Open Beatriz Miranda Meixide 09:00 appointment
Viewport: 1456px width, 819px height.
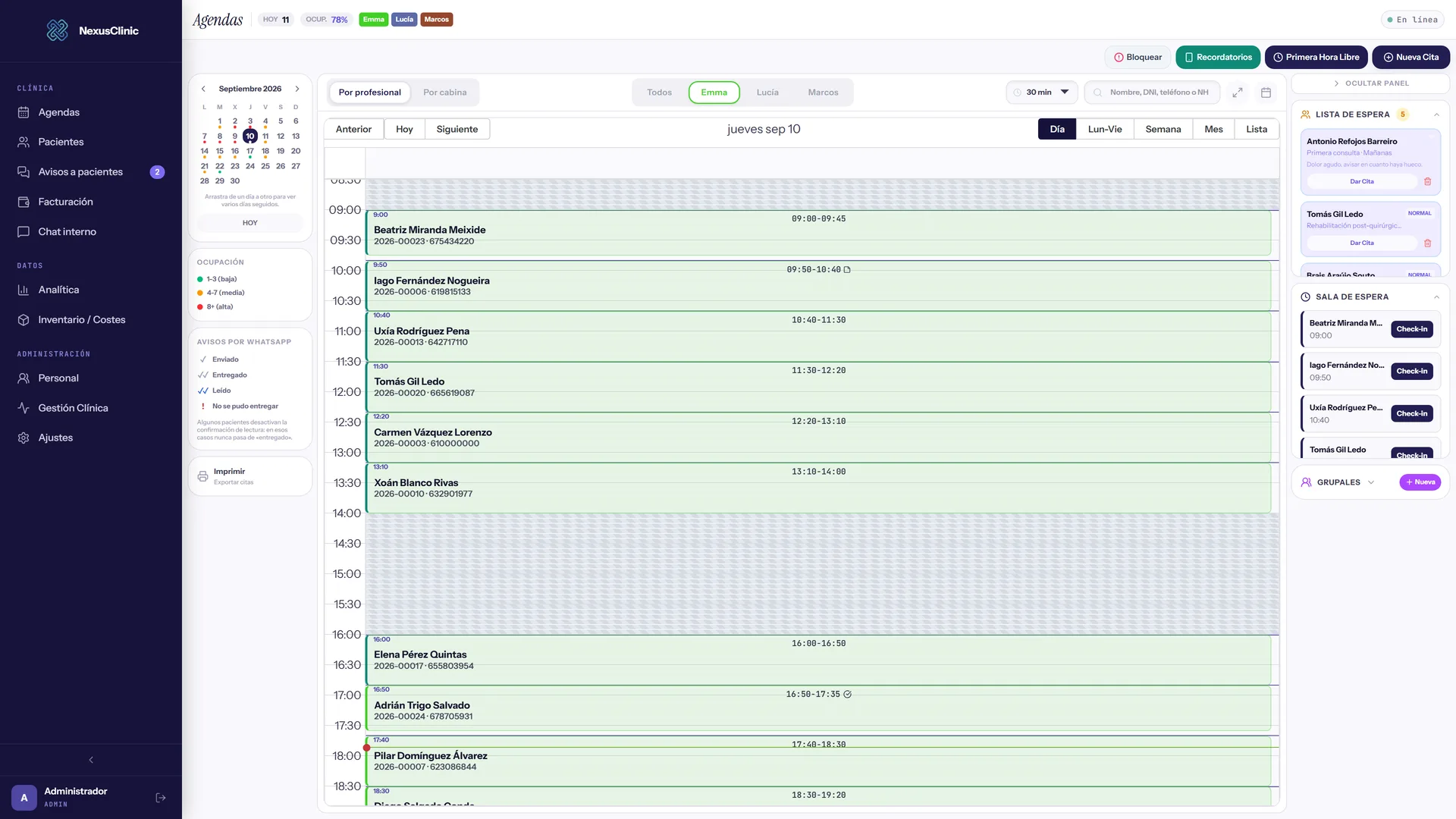[x=818, y=233]
